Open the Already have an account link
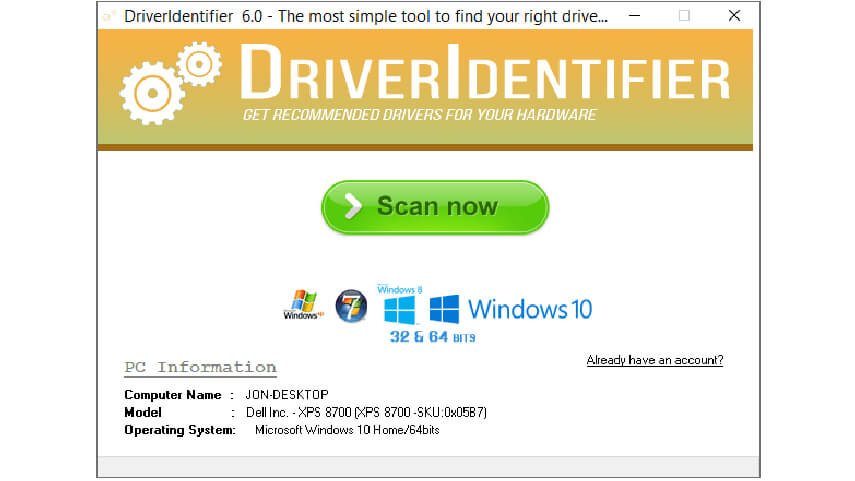 click(x=655, y=360)
